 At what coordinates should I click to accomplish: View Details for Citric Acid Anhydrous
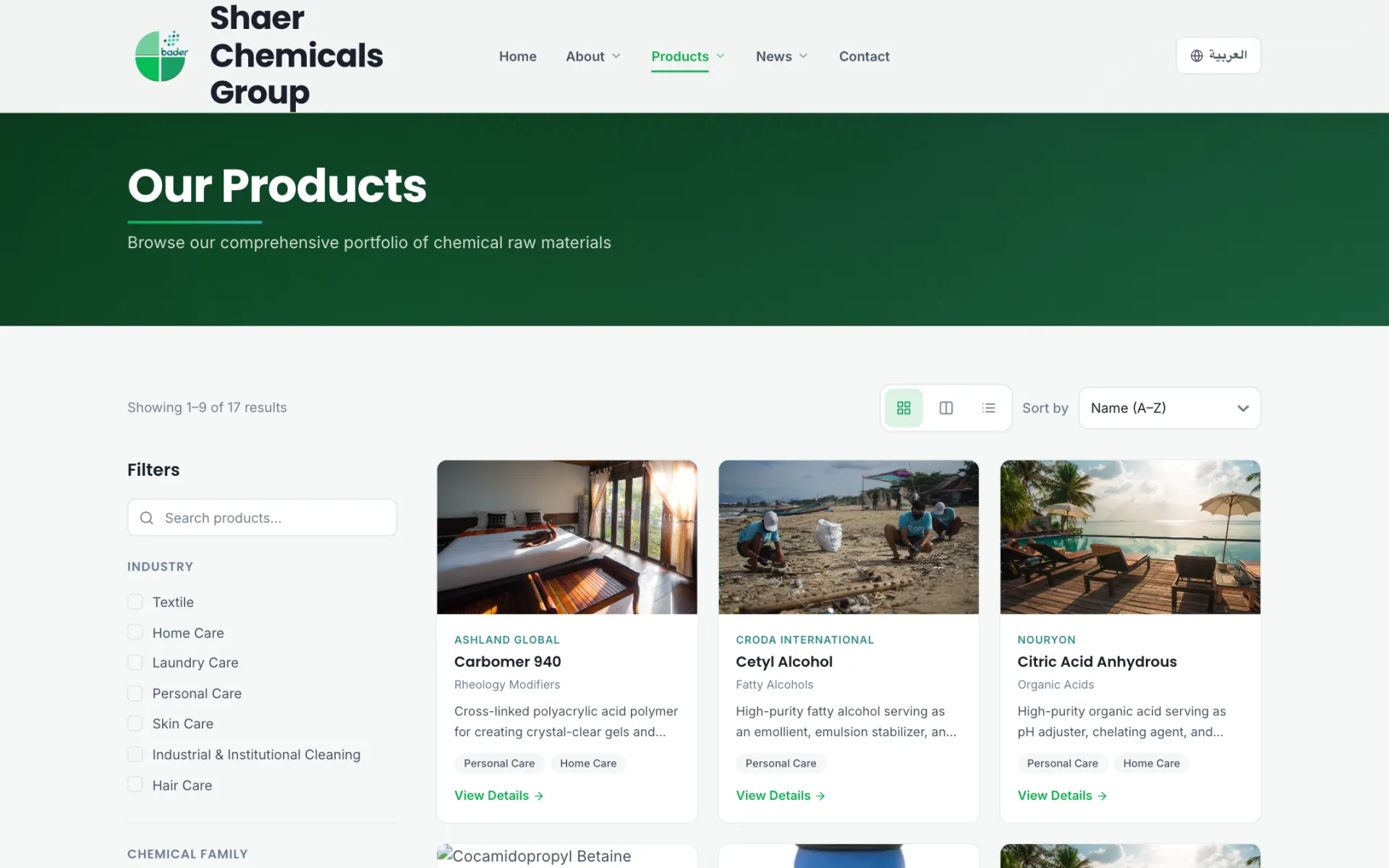coord(1062,796)
